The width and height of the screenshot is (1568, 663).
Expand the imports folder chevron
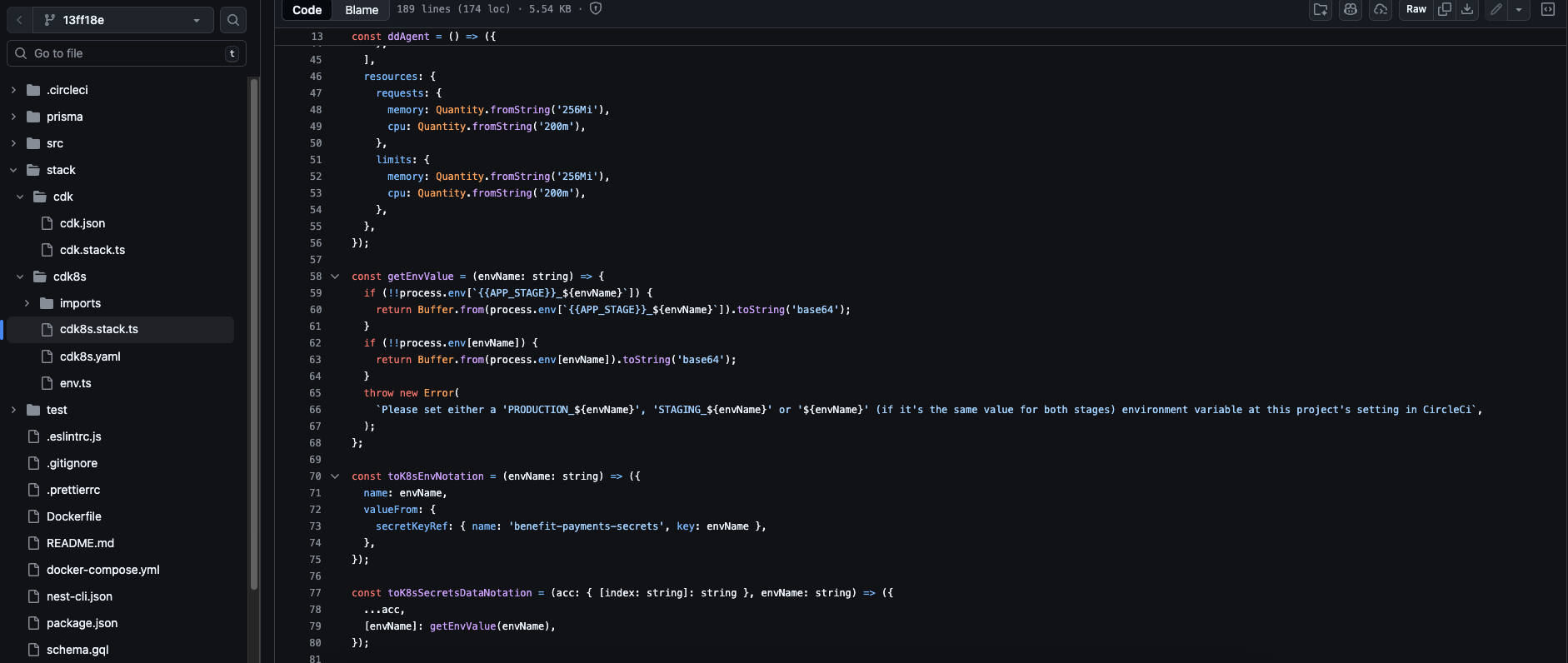[27, 303]
